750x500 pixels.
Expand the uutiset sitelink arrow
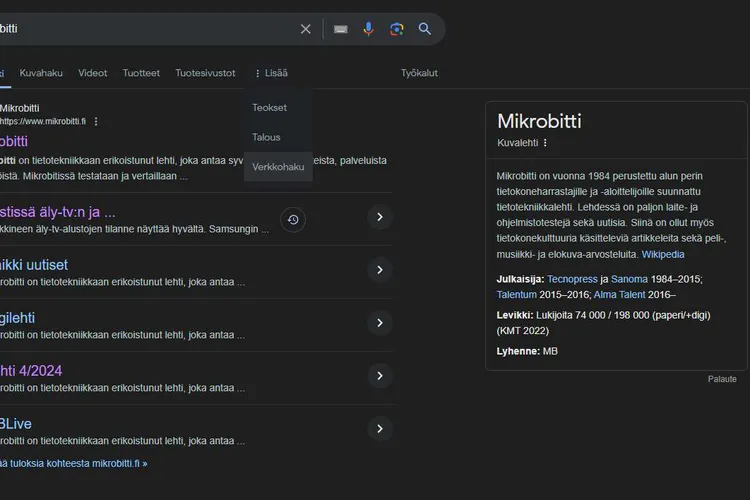379,270
